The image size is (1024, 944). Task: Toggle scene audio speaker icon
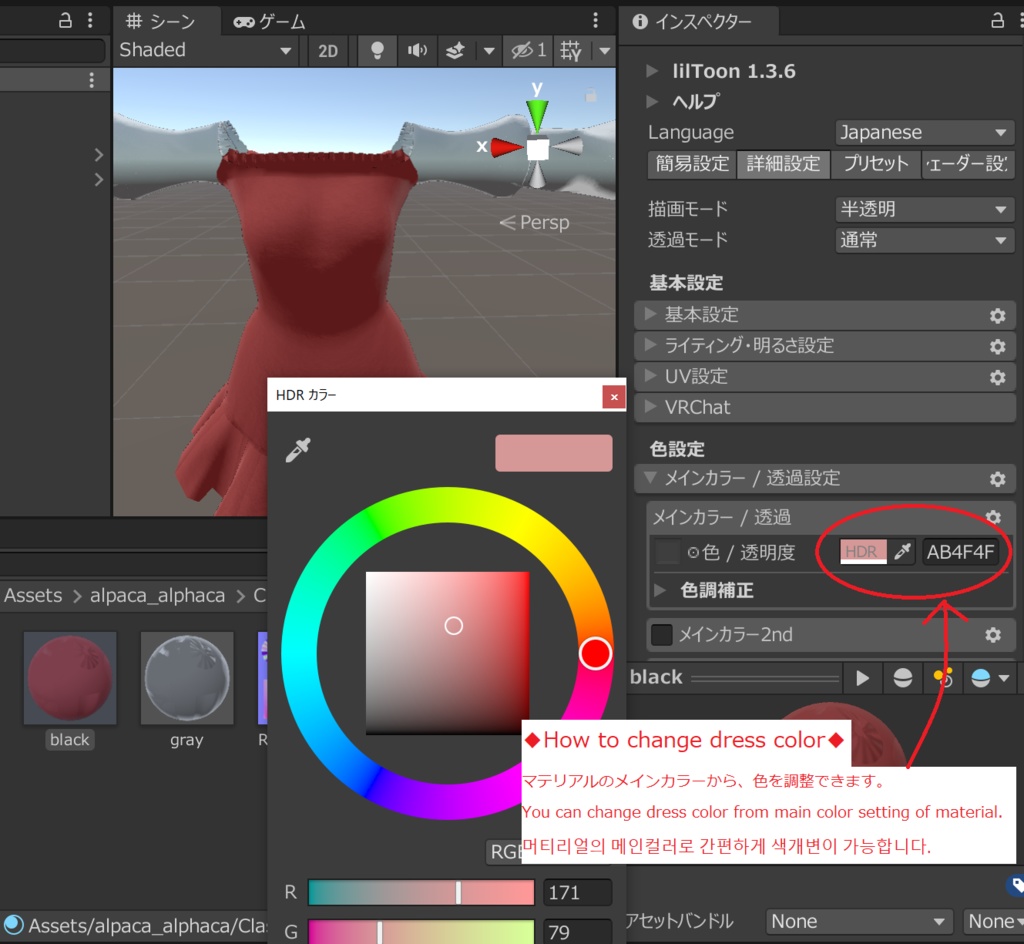(x=417, y=50)
